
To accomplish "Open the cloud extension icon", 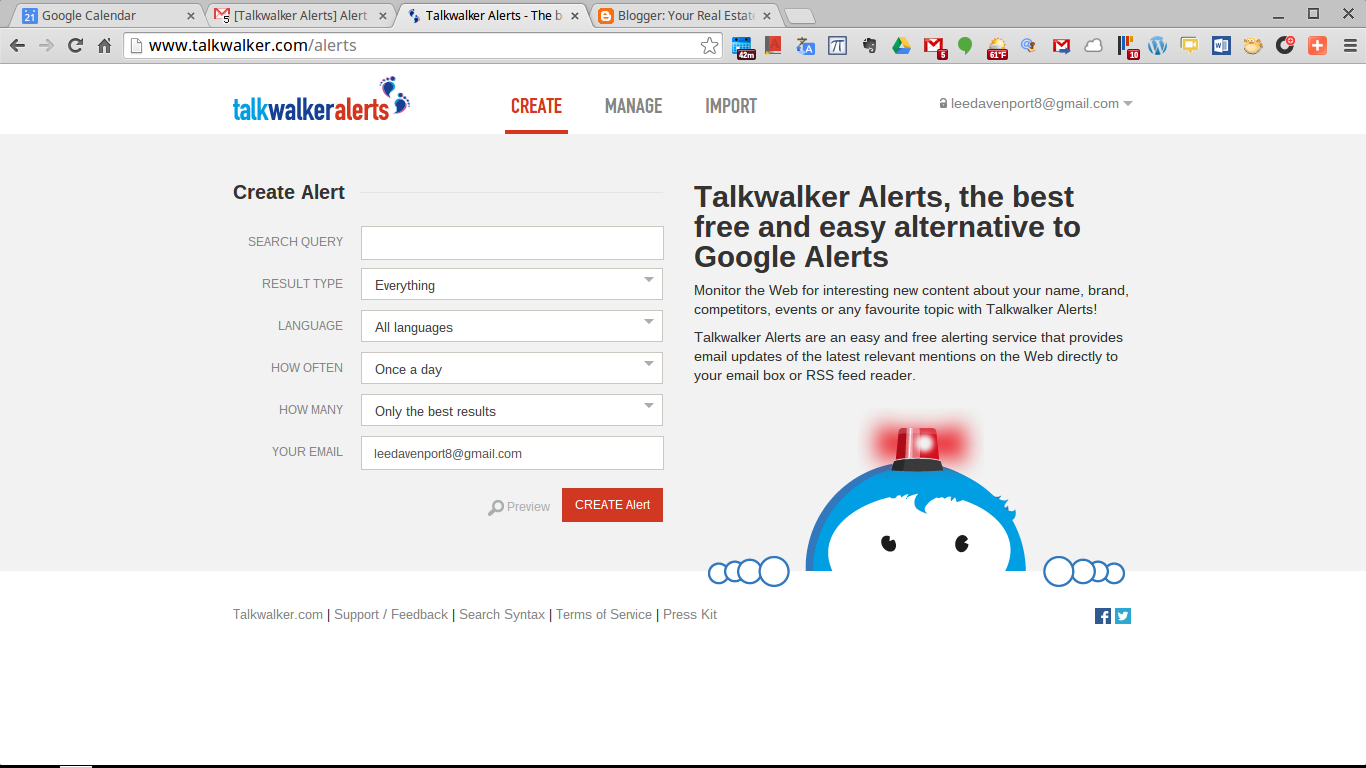I will click(x=1093, y=46).
